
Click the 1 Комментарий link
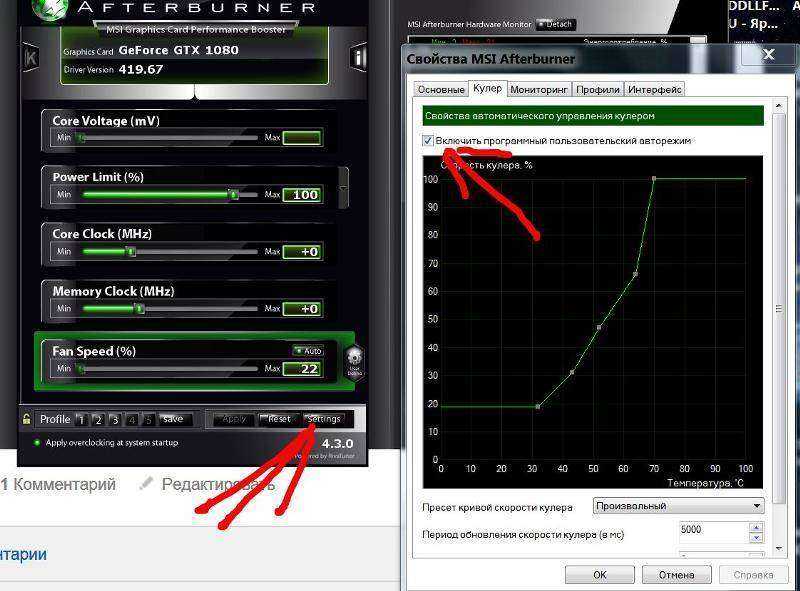(58, 484)
